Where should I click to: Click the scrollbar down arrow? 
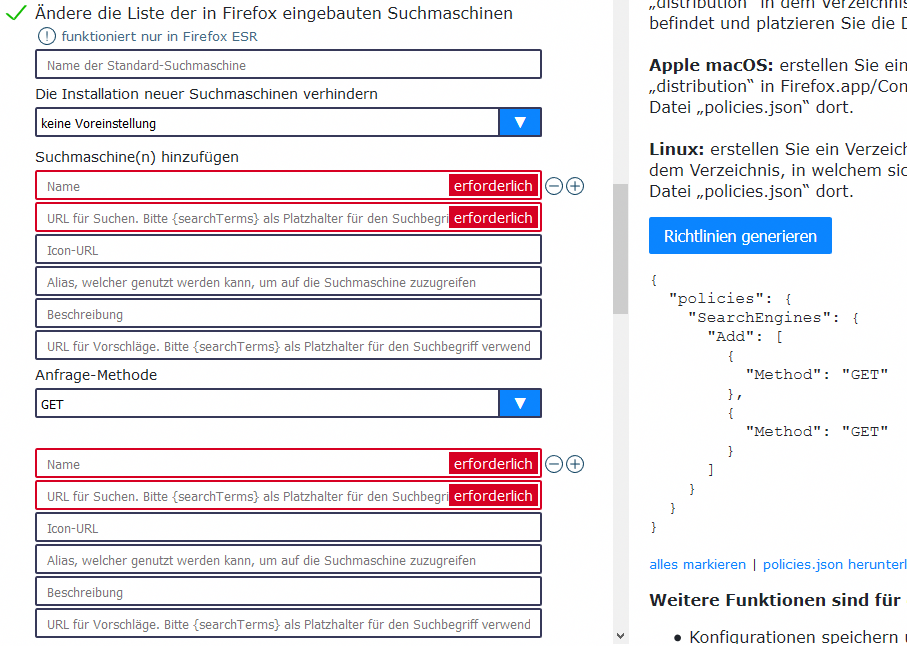coord(620,636)
